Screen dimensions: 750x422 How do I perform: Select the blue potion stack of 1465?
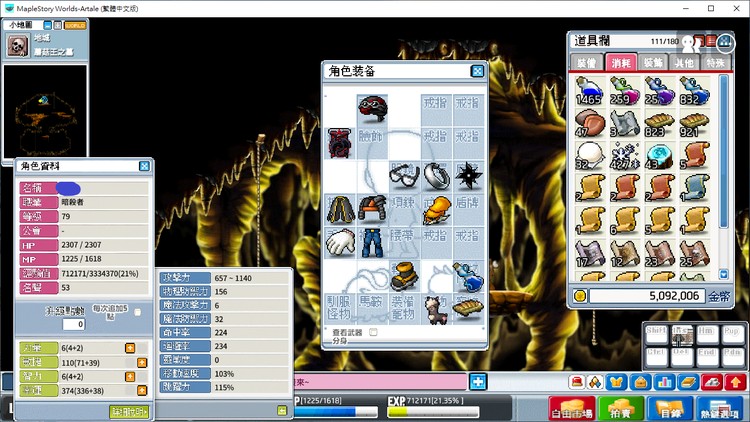[x=590, y=91]
